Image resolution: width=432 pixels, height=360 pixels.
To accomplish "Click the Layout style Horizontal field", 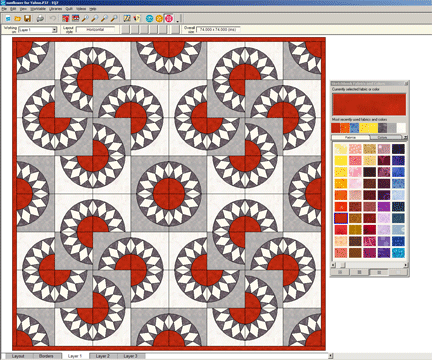I will click(95, 30).
